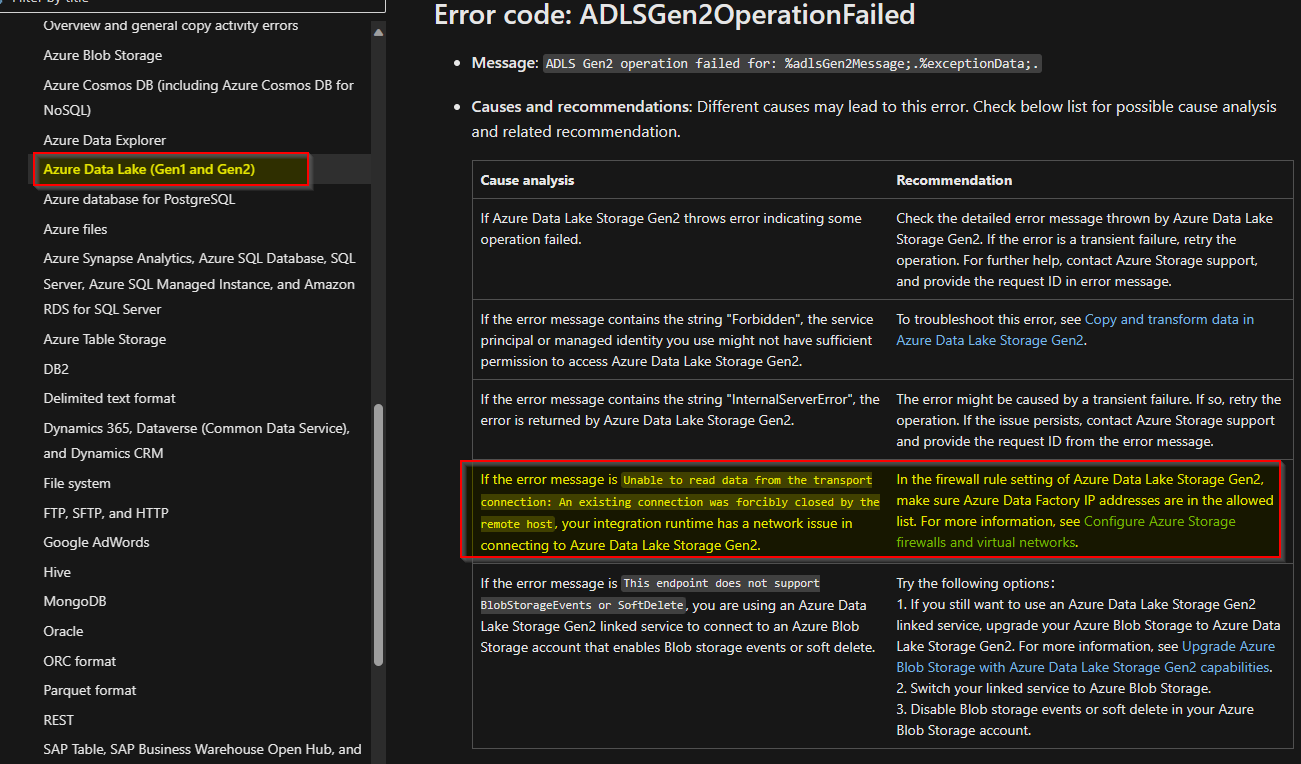Open DB2 troubleshooting article
Image resolution: width=1301 pixels, height=764 pixels.
[x=56, y=369]
